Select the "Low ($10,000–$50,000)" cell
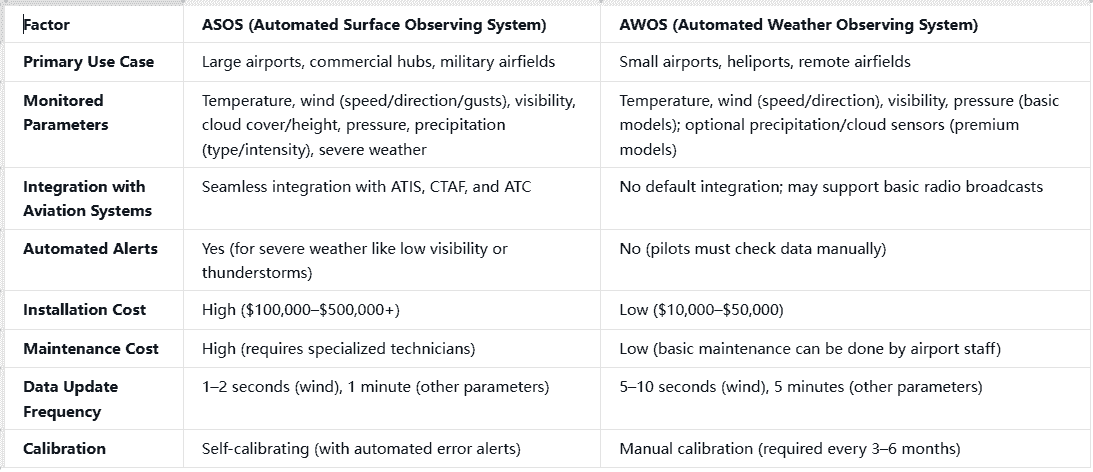Screen dimensions: 1093x472 pos(701,311)
